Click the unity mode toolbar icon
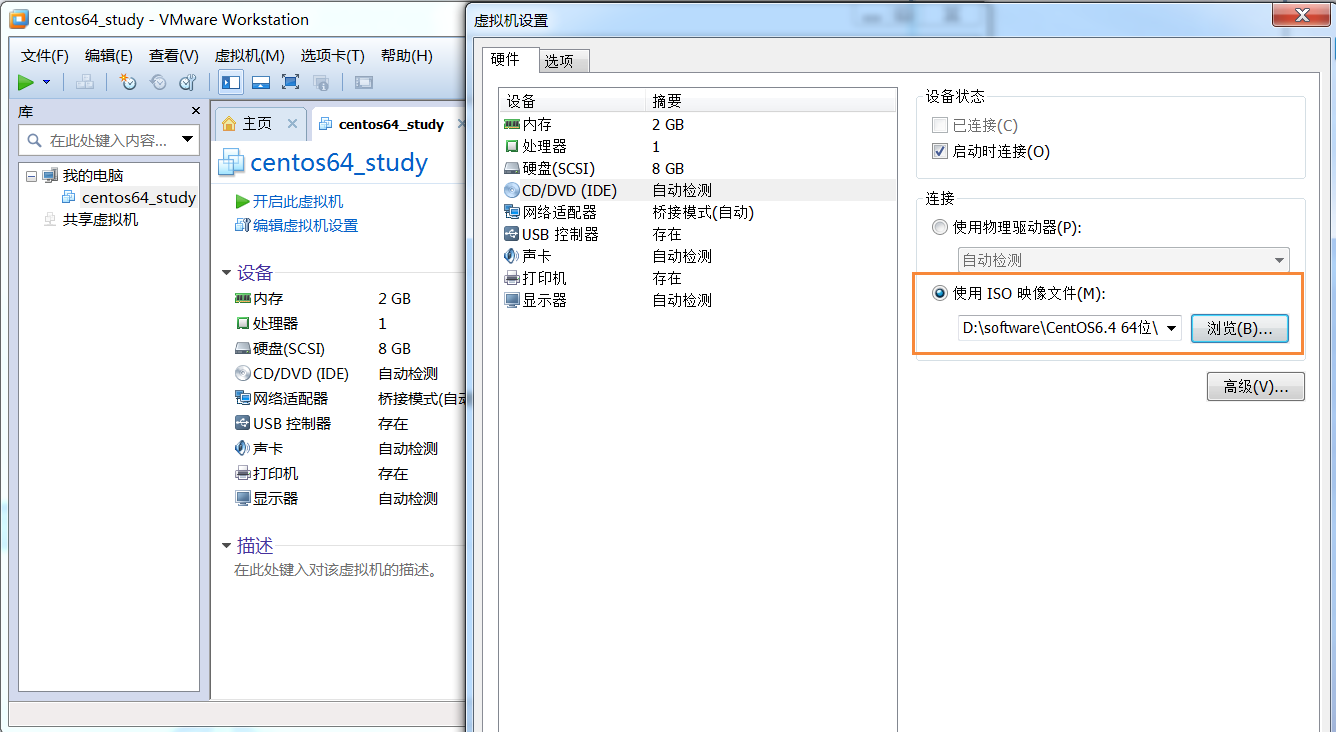This screenshot has height=732, width=1336. click(x=321, y=82)
